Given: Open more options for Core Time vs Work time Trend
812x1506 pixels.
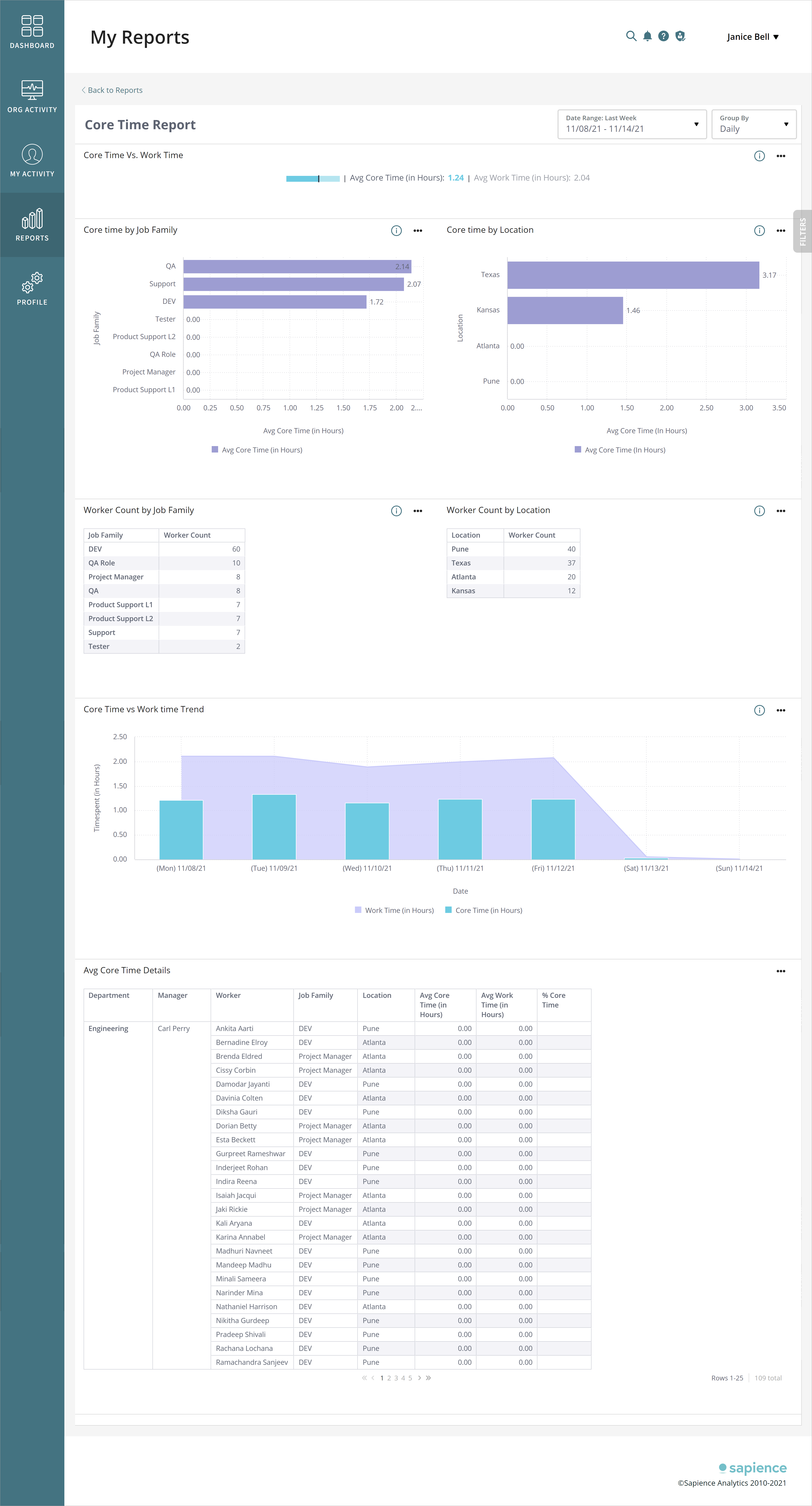Looking at the screenshot, I should coord(781,710).
